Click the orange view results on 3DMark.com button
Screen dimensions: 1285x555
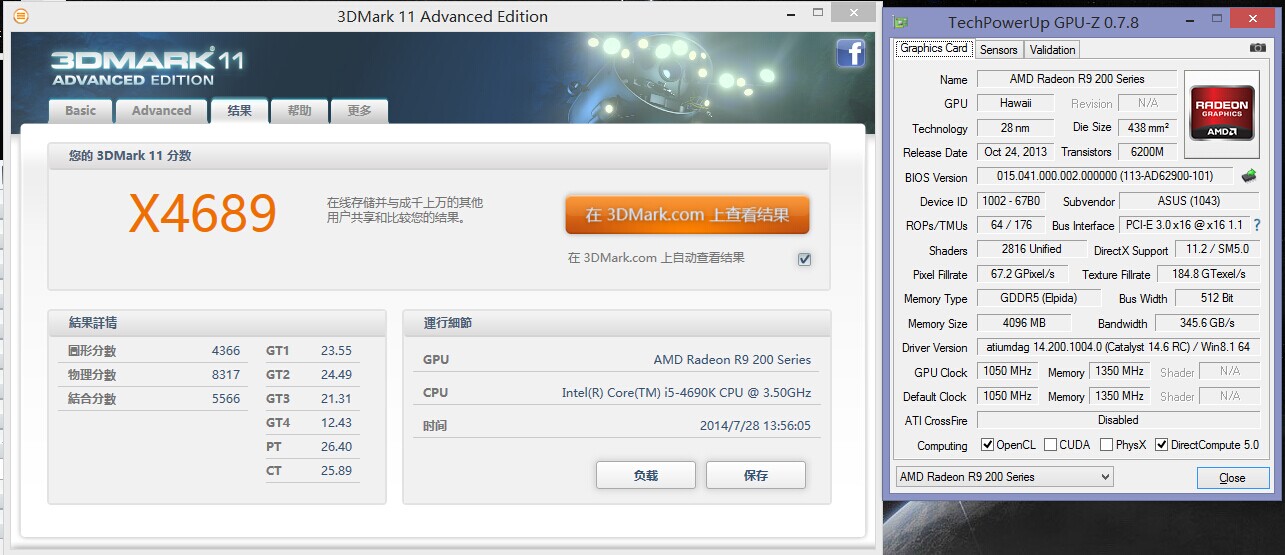pyautogui.click(x=687, y=215)
